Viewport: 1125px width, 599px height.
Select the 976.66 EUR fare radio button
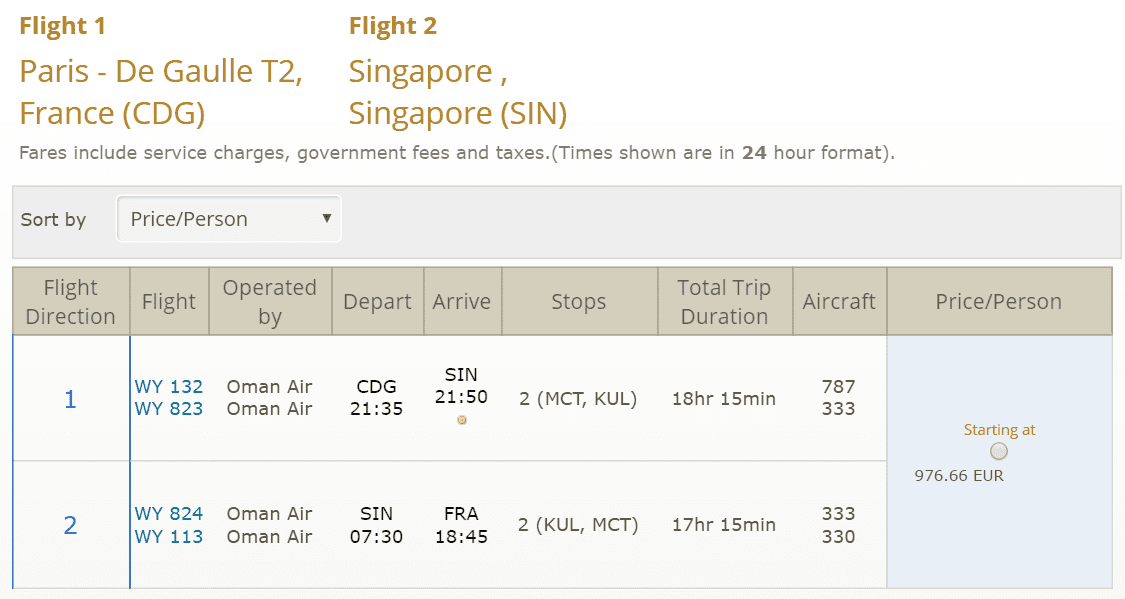pyautogui.click(x=999, y=451)
